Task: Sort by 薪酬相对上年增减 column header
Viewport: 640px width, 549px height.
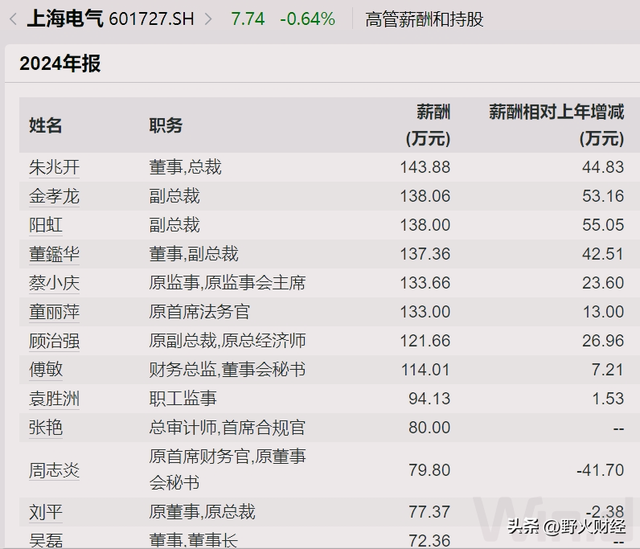Action: click(557, 125)
